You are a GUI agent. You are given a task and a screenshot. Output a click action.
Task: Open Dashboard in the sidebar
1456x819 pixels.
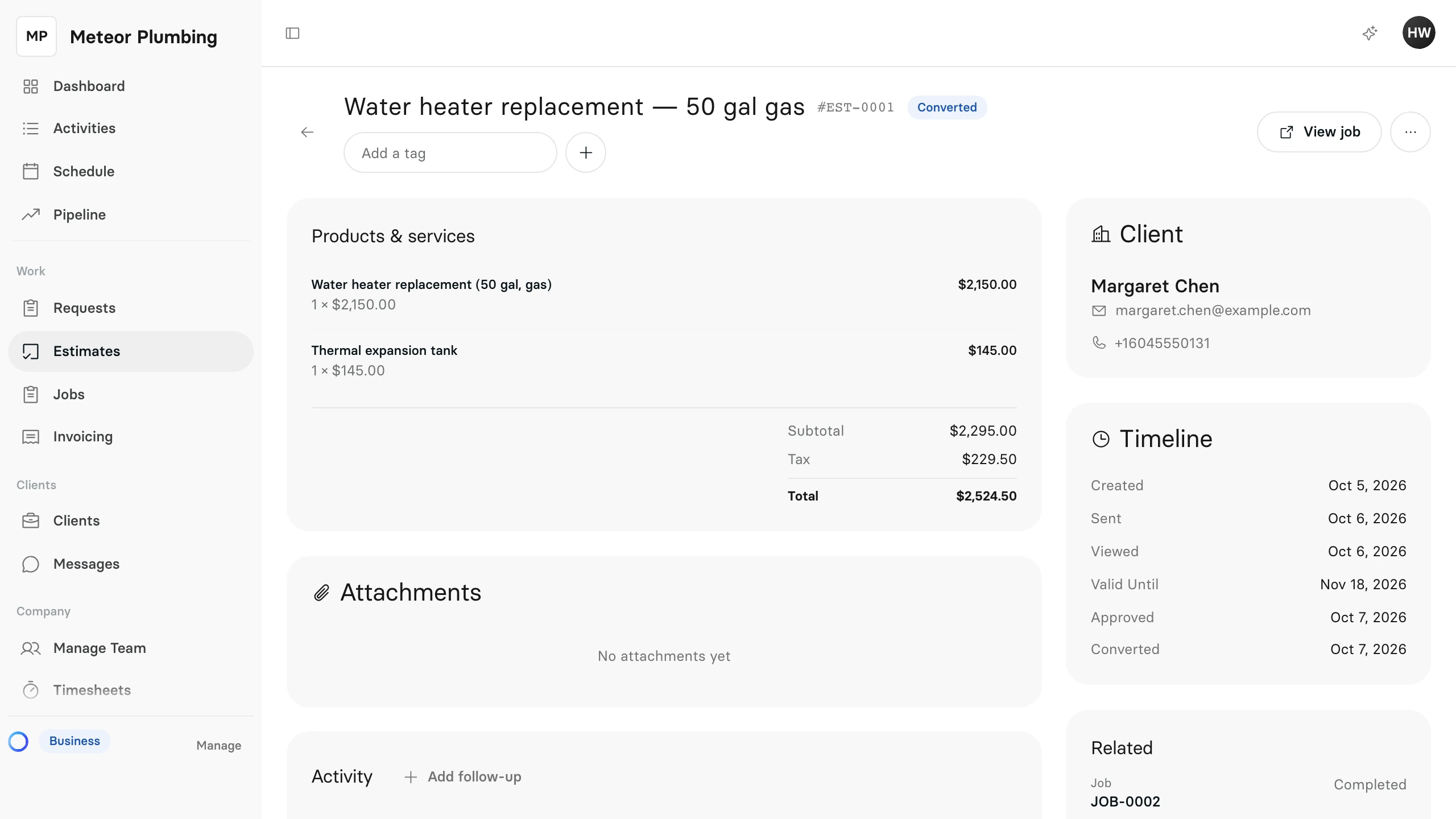tap(131, 86)
